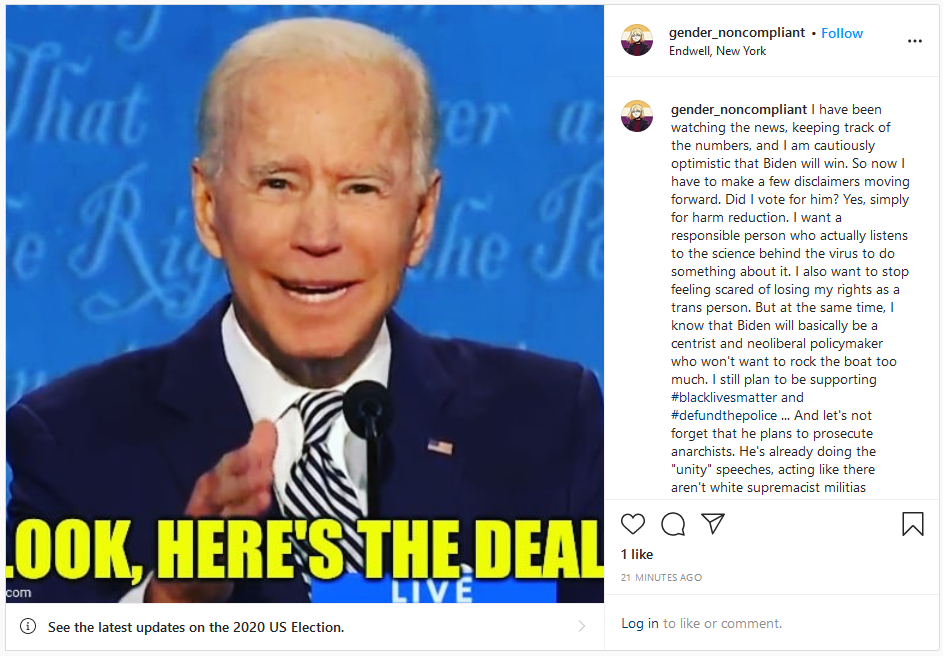Like the post with the heart icon
The height and width of the screenshot is (656, 943).
(x=633, y=524)
